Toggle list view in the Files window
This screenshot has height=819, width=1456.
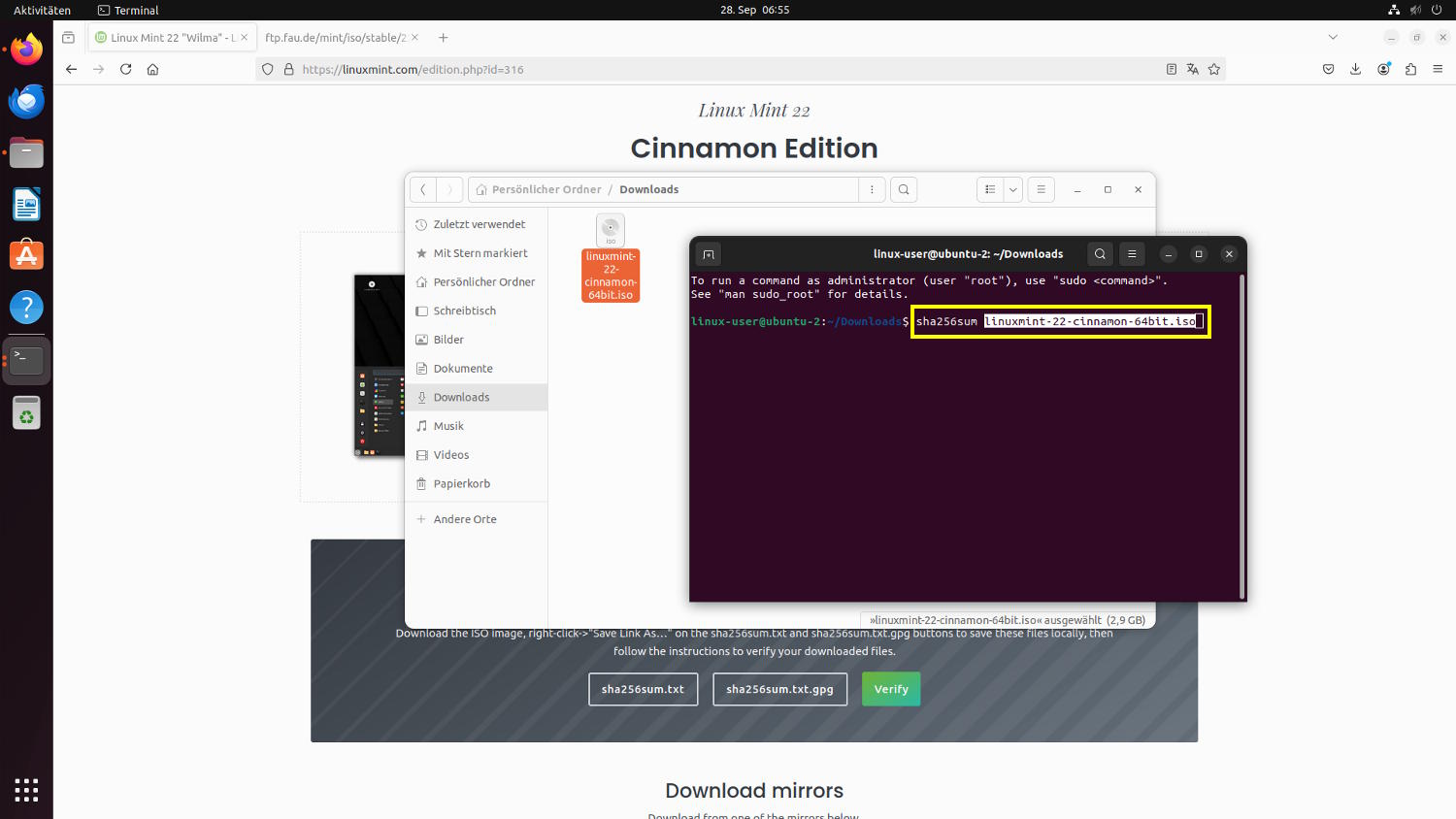[x=990, y=189]
